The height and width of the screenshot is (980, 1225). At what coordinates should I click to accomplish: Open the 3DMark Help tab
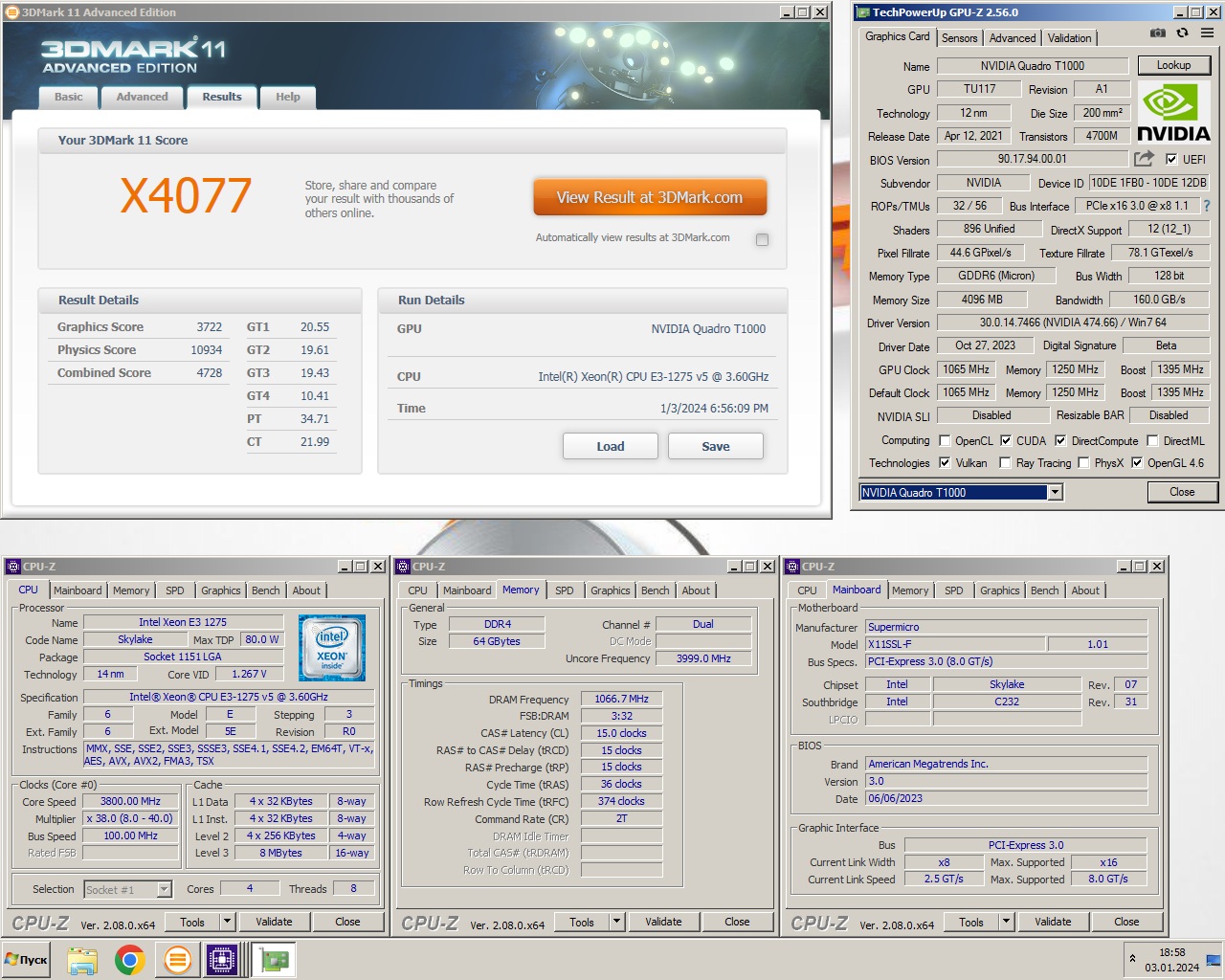(287, 97)
